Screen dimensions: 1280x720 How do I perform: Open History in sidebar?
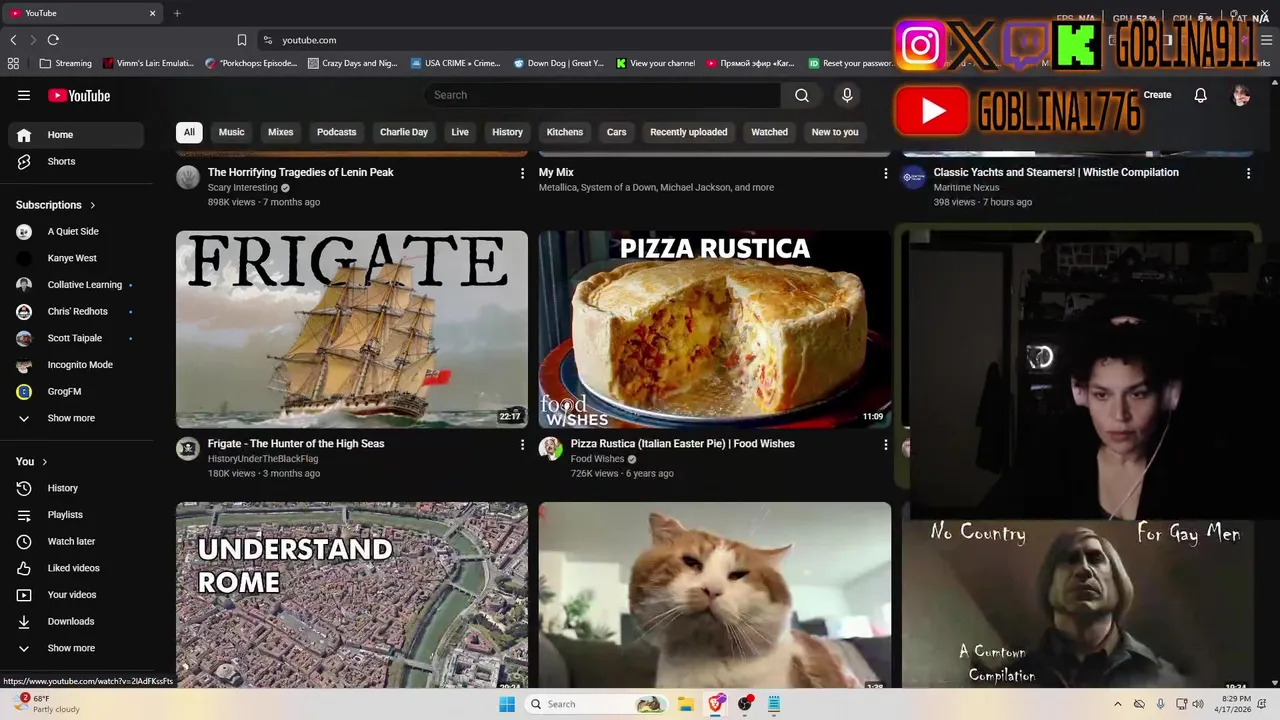coord(76,488)
